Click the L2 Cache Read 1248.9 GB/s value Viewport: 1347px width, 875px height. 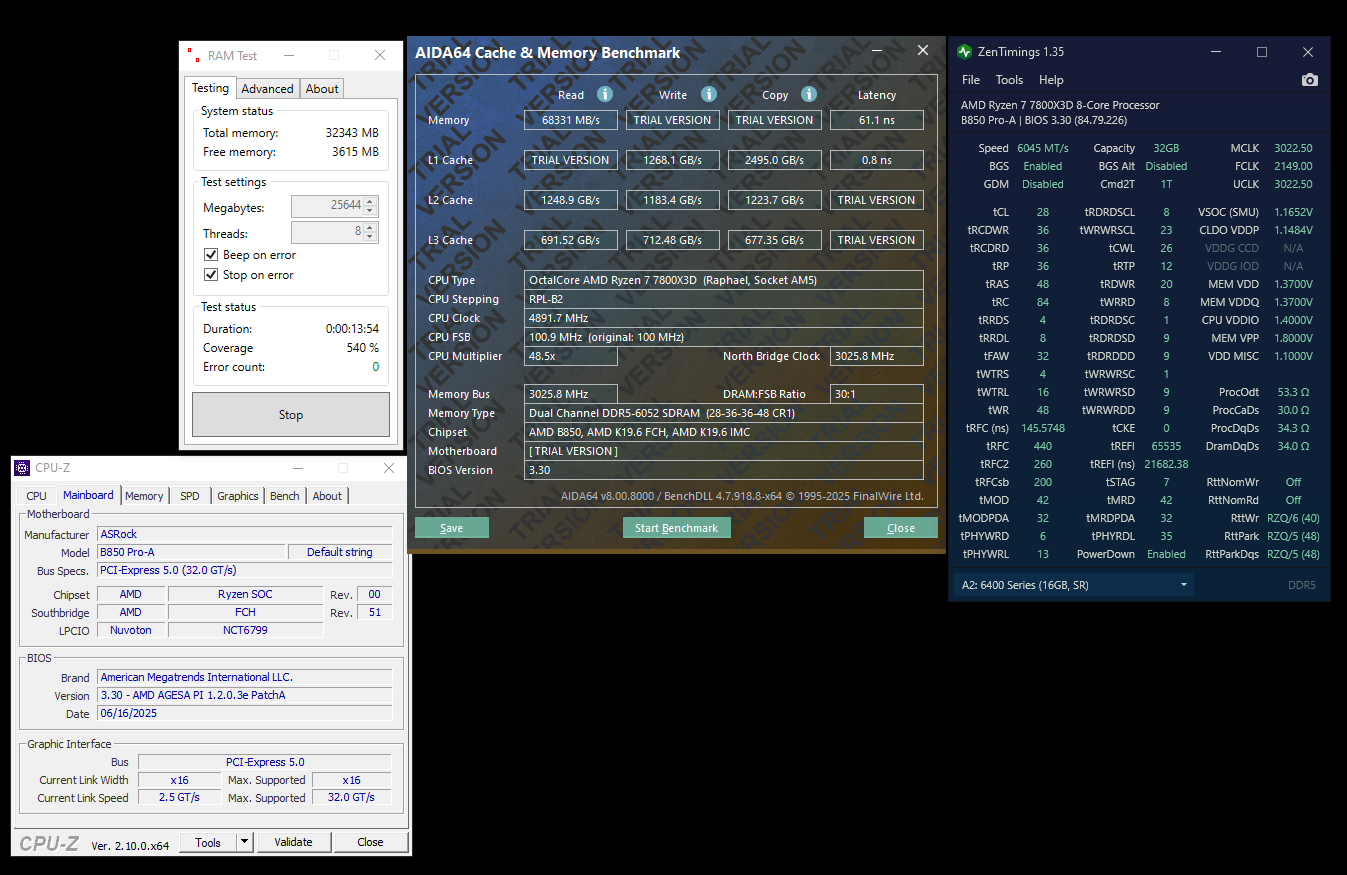tap(571, 200)
